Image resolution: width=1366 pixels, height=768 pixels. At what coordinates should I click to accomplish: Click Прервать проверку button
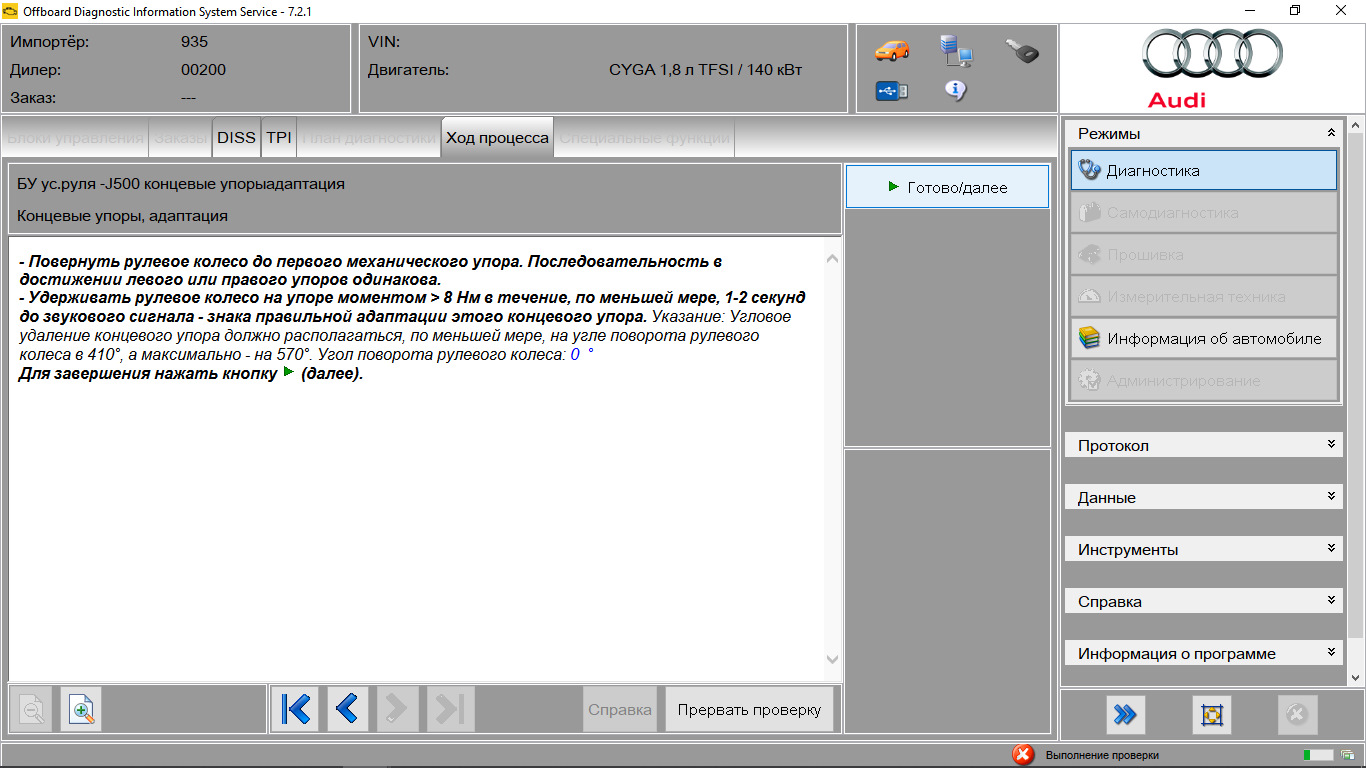(749, 709)
